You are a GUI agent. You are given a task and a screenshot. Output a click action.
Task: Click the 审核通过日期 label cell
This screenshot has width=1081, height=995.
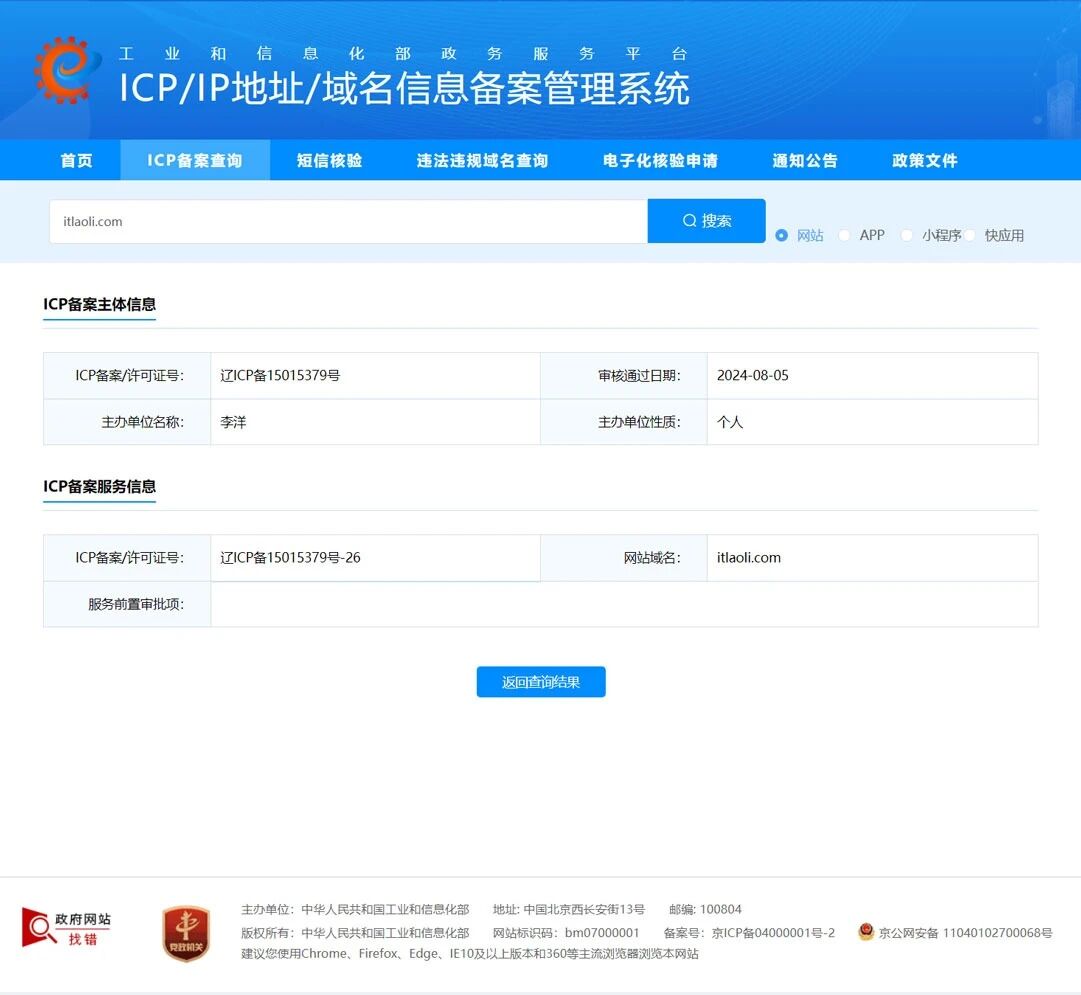pyautogui.click(x=624, y=376)
